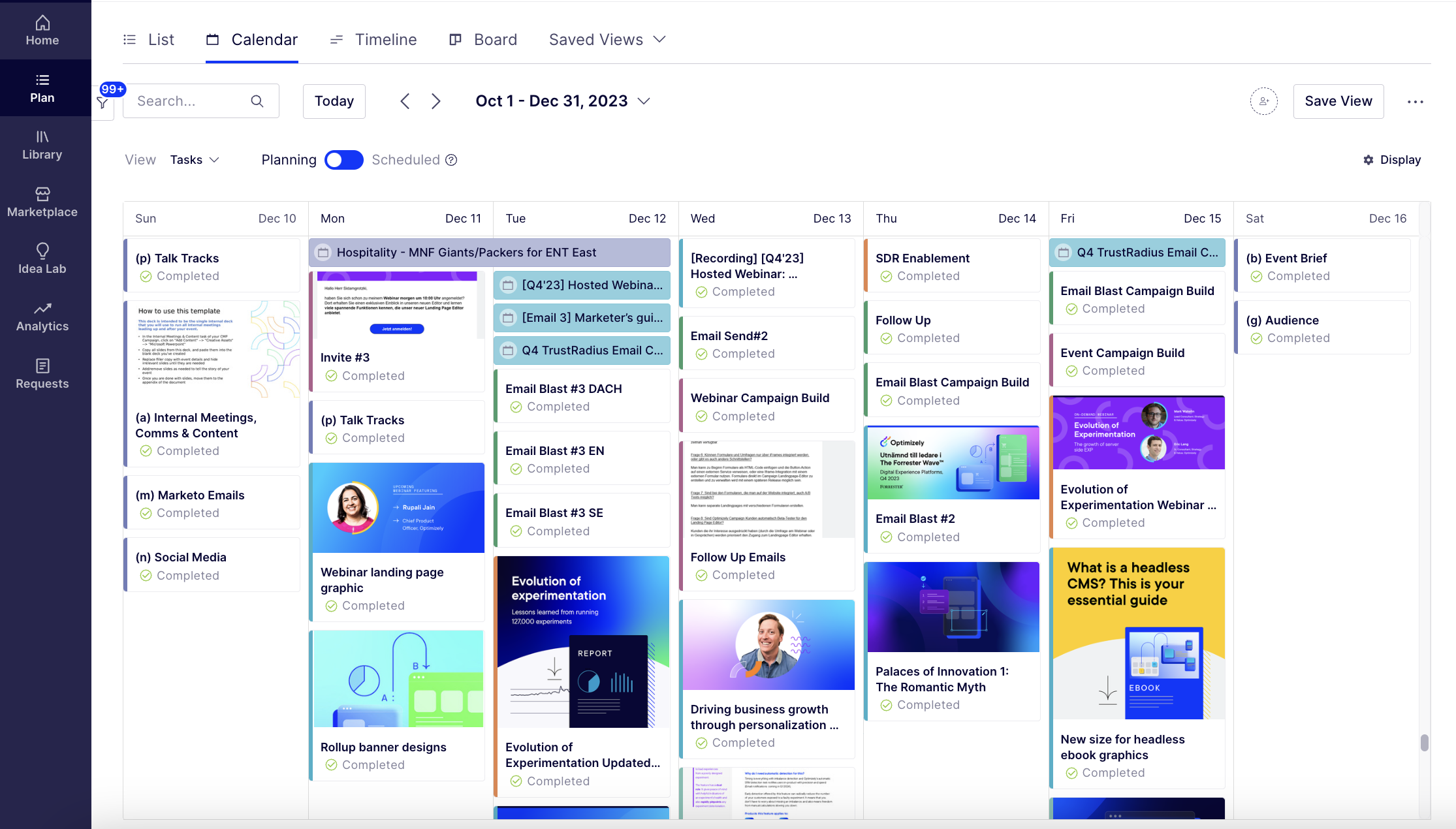Open the Library icon in sidebar
Image resolution: width=1456 pixels, height=829 pixels.
[42, 136]
